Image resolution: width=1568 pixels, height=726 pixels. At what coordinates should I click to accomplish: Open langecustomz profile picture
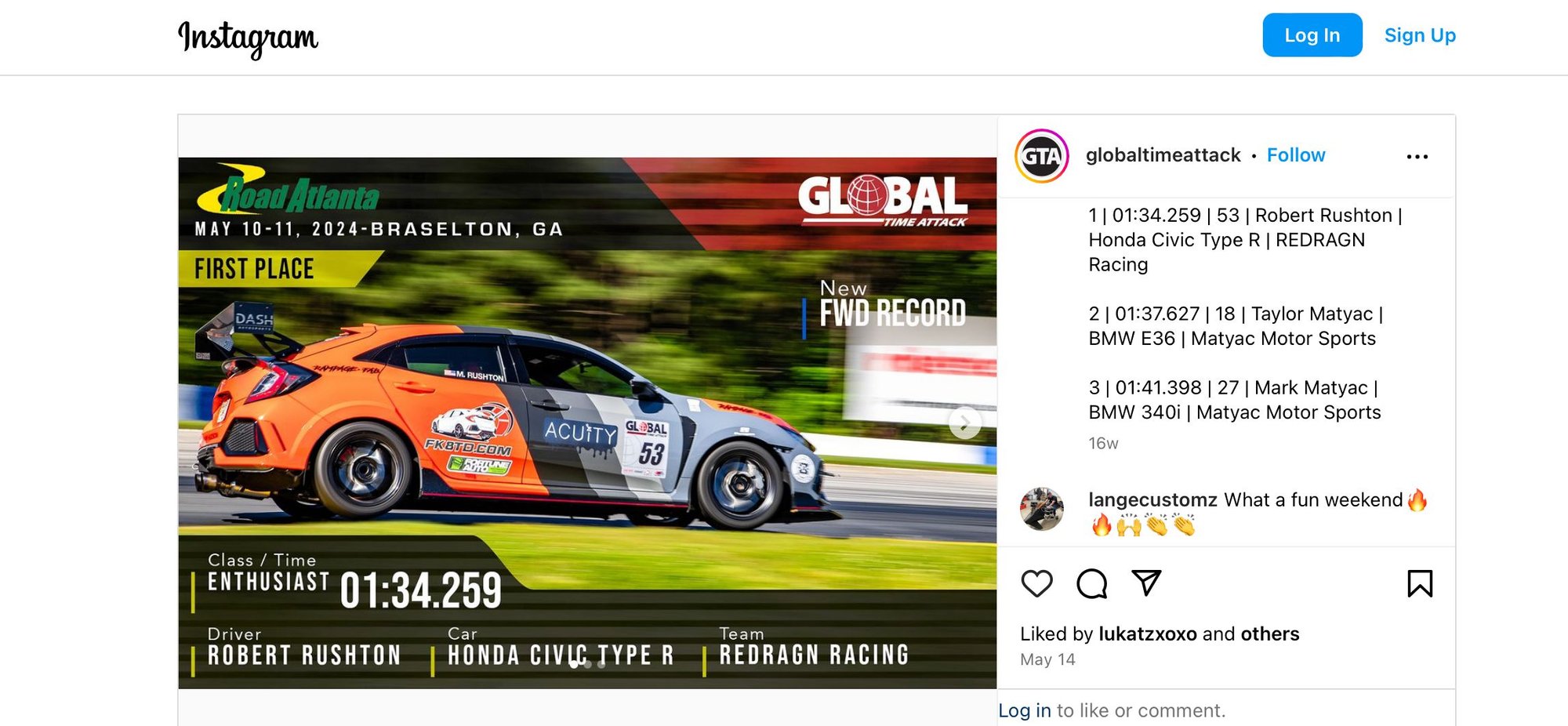coord(1042,509)
